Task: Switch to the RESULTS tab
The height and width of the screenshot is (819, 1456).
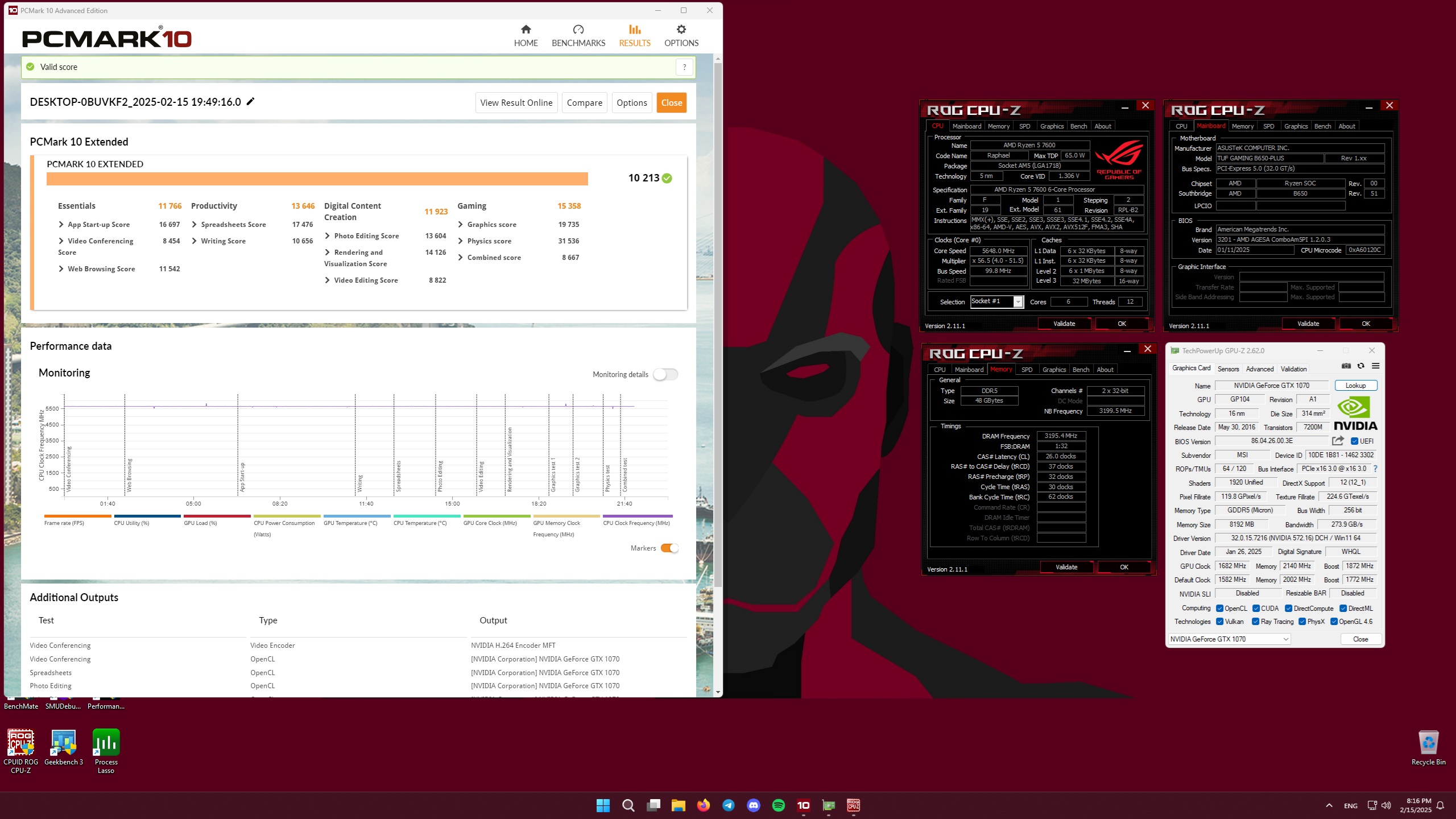Action: click(x=634, y=36)
